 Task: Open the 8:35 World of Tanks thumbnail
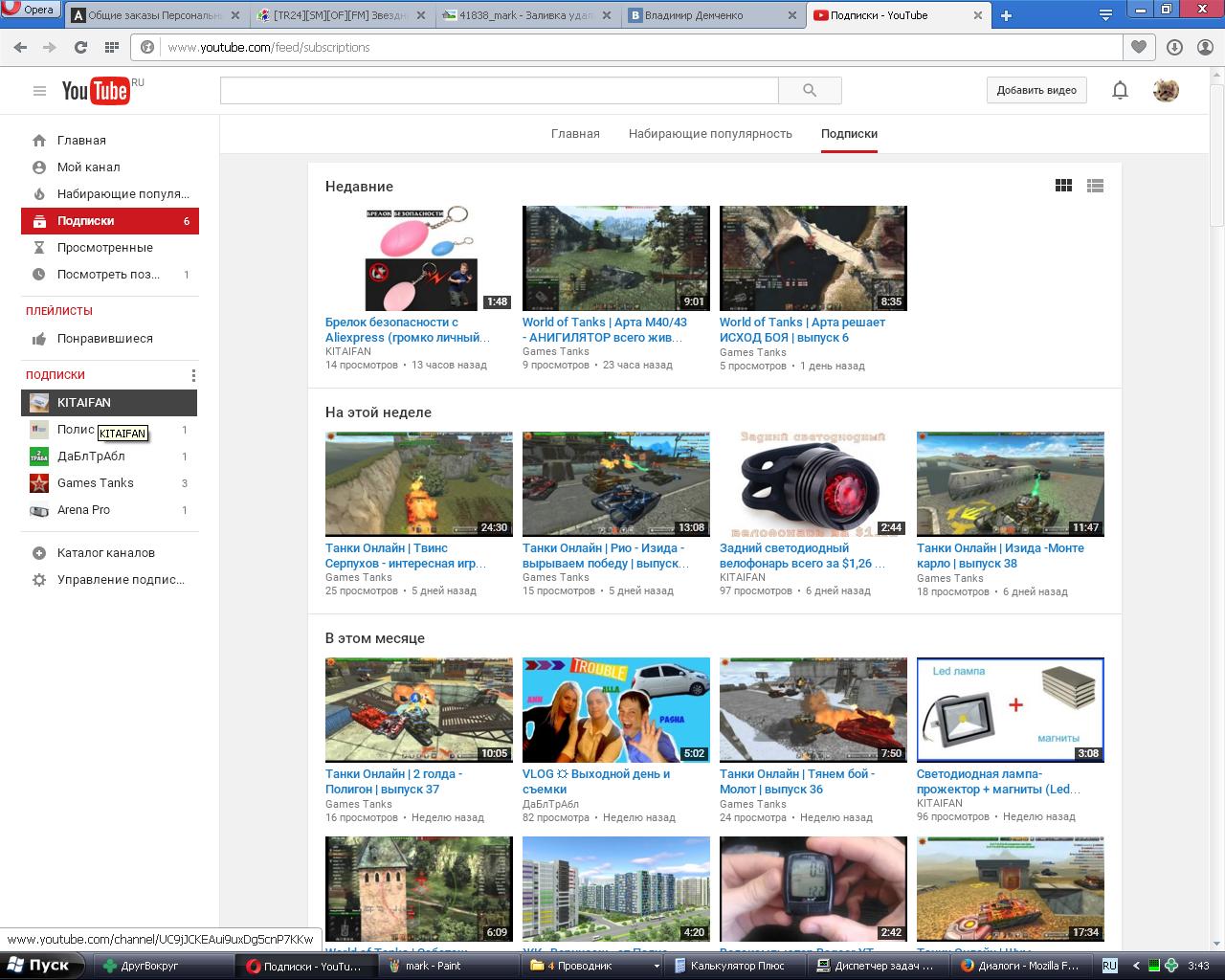pyautogui.click(x=813, y=258)
